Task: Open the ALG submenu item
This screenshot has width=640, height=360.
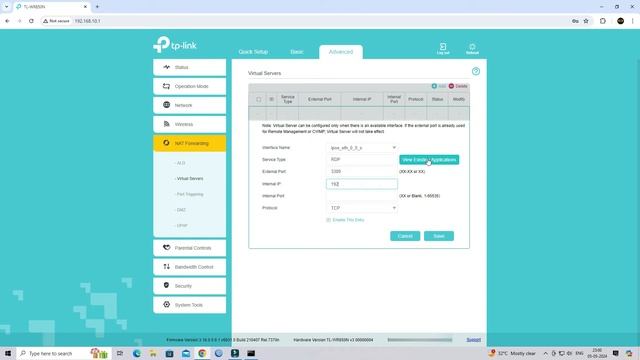Action: pos(180,163)
